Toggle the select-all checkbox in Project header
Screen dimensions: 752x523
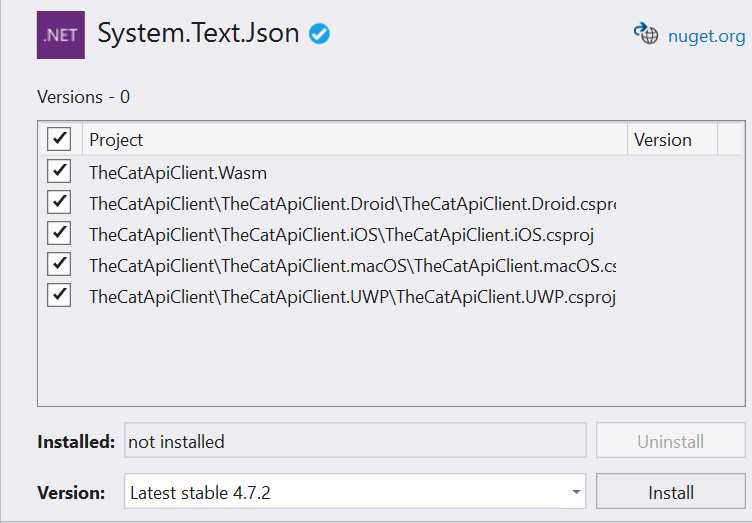(x=59, y=139)
